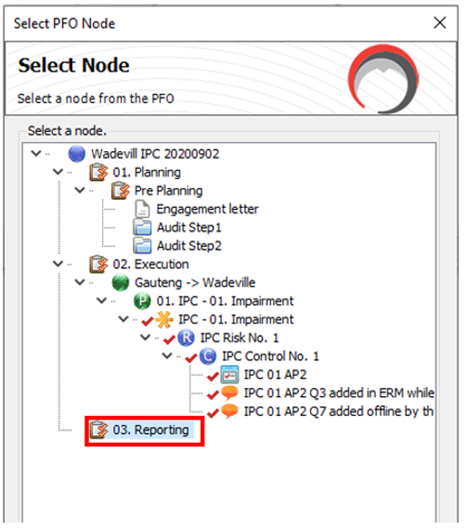Click the green P icon for 01. IPC - 01. Impairment

pos(142,301)
